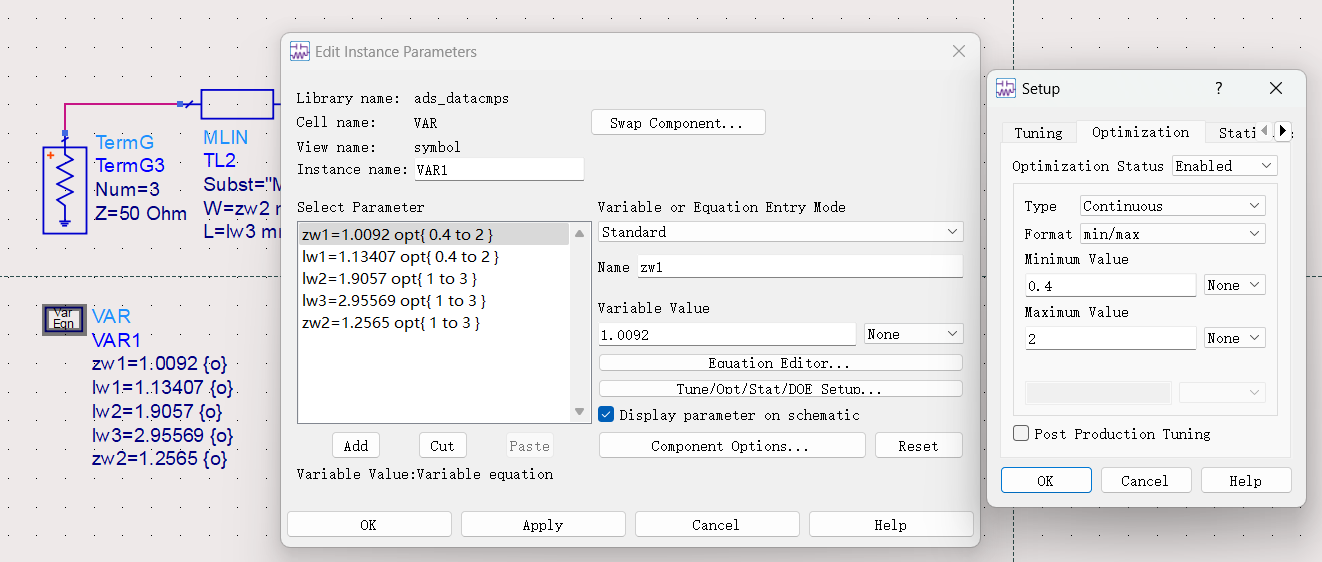Switch to the Optimization tab
1322x562 pixels.
[1140, 132]
